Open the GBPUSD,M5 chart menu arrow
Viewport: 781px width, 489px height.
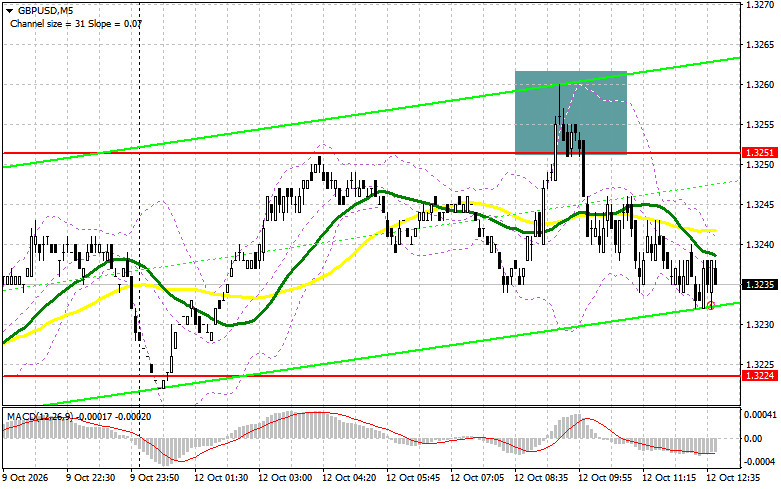9,11
